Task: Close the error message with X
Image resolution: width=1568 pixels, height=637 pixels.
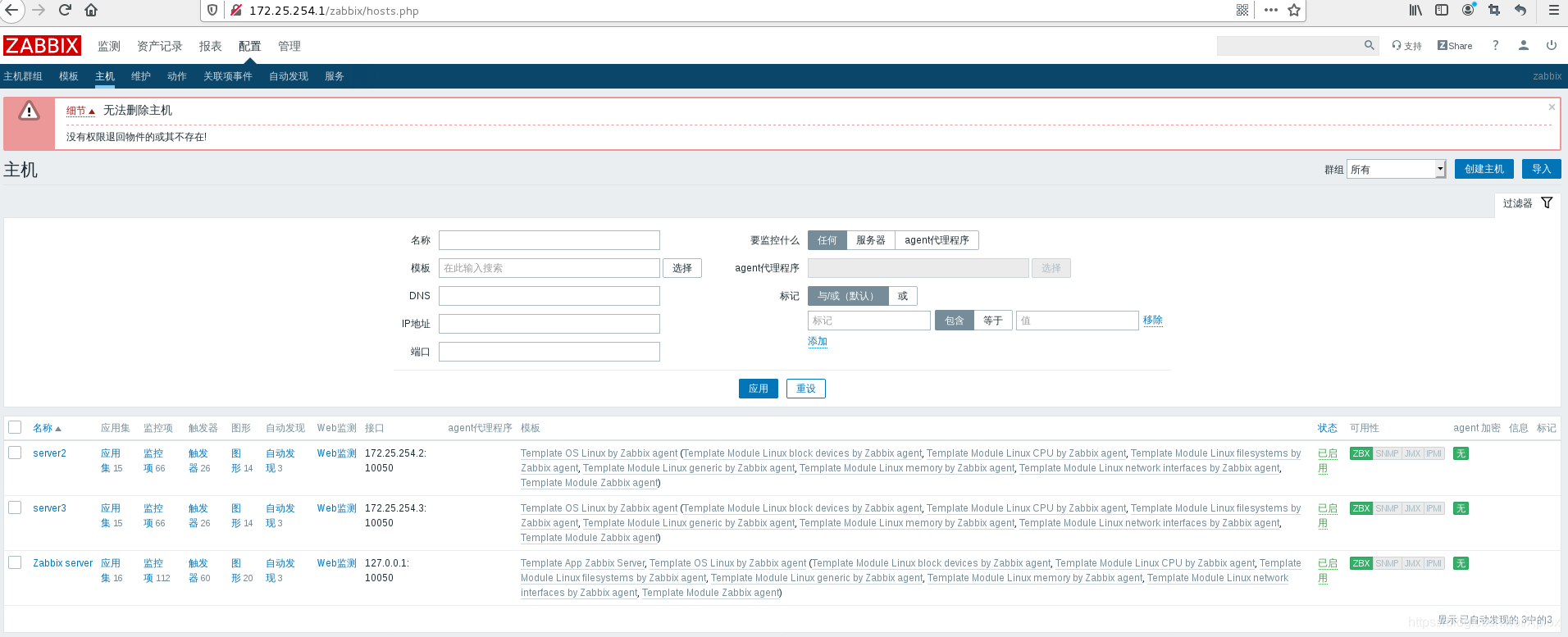Action: coord(1552,107)
